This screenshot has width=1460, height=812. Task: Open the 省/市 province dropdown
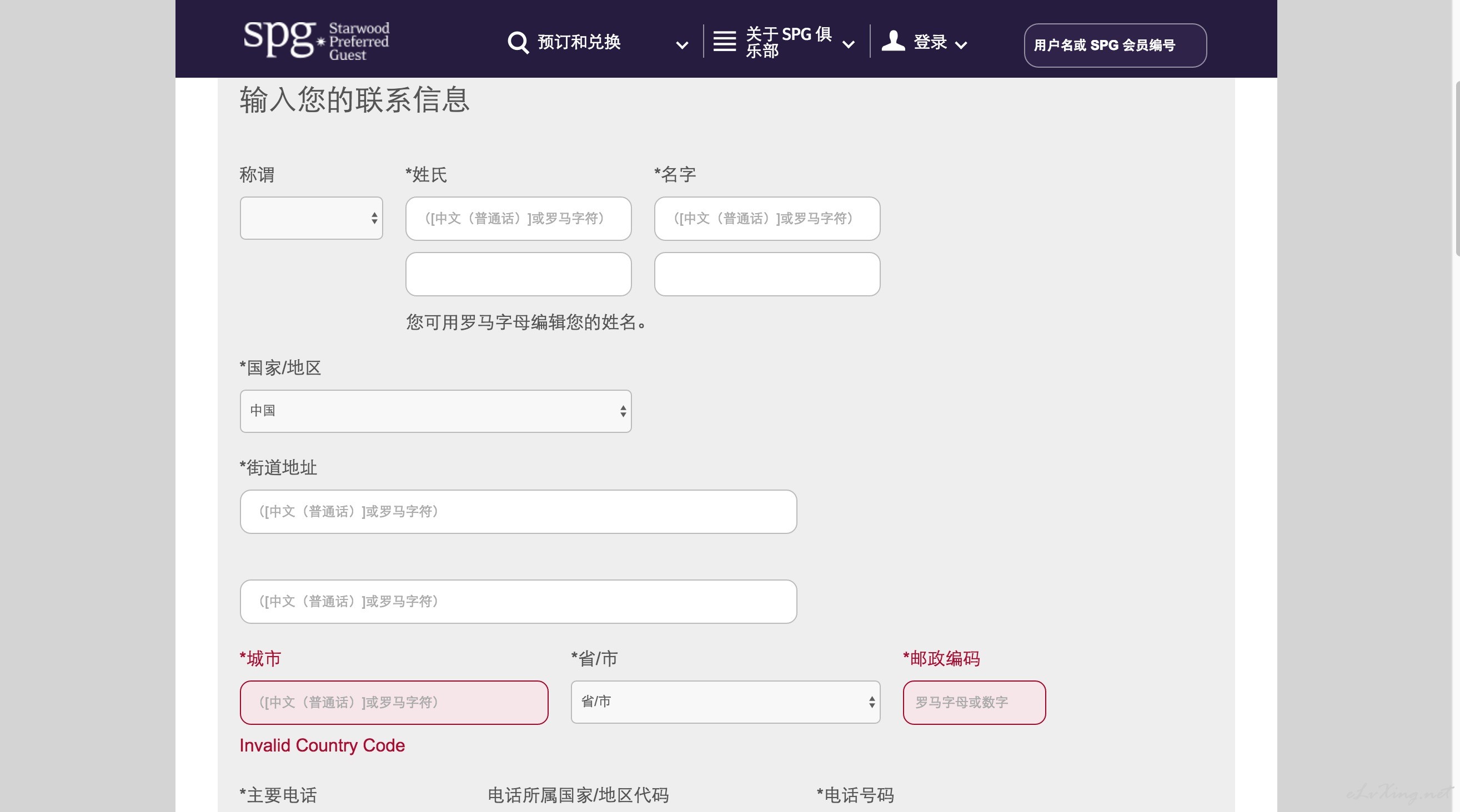click(725, 702)
